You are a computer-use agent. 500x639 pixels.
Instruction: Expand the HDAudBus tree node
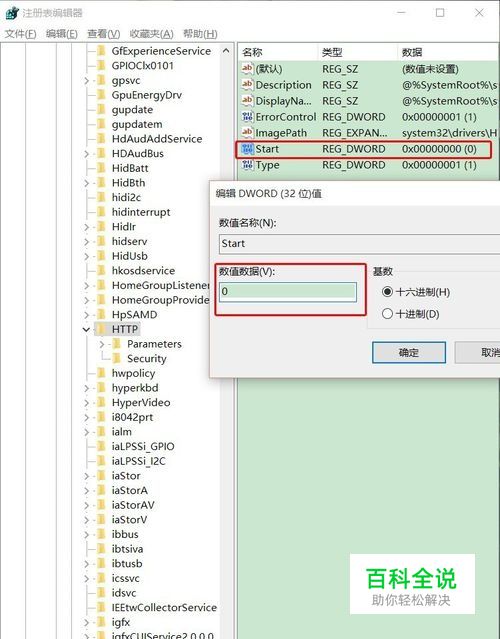pos(86,154)
